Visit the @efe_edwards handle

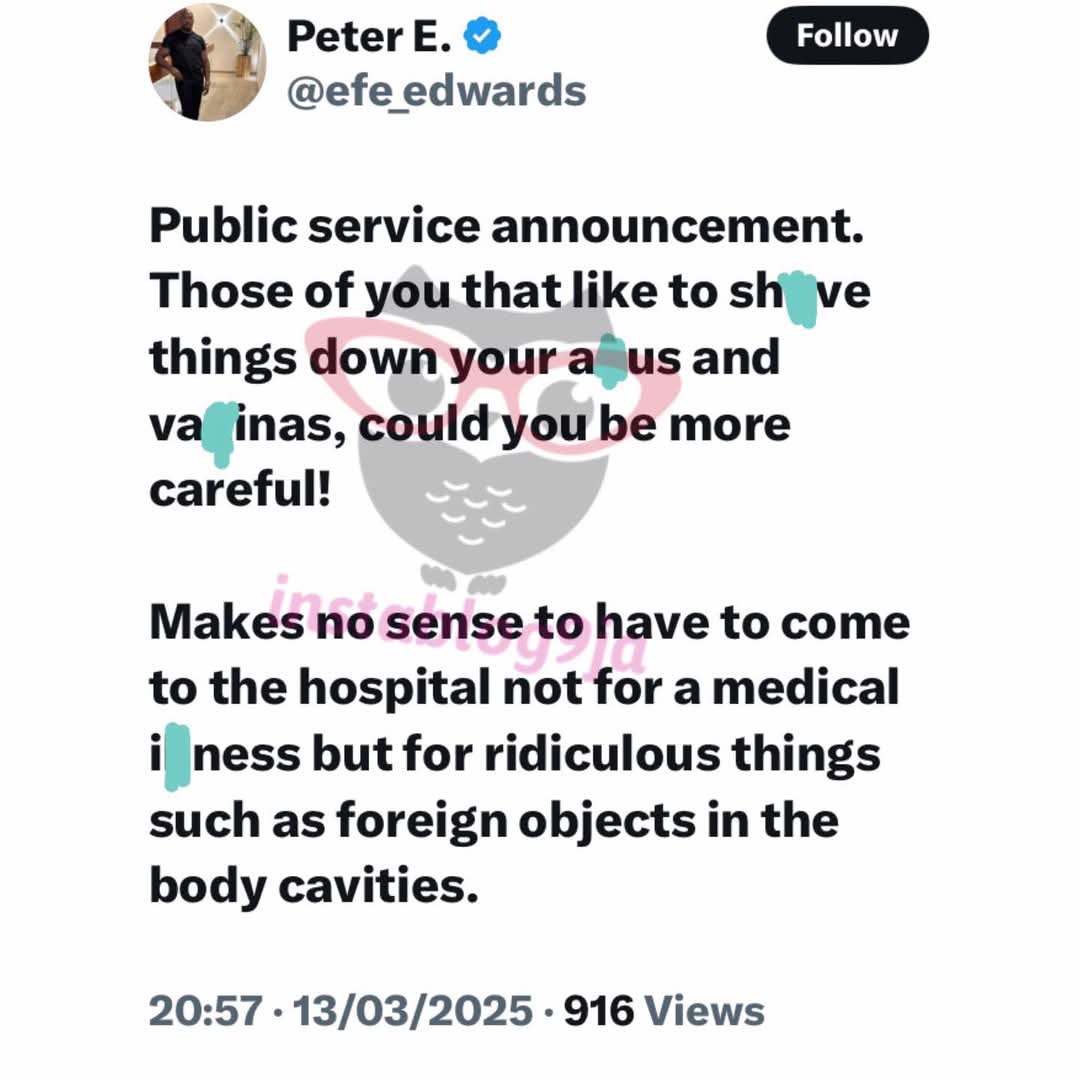click(436, 92)
